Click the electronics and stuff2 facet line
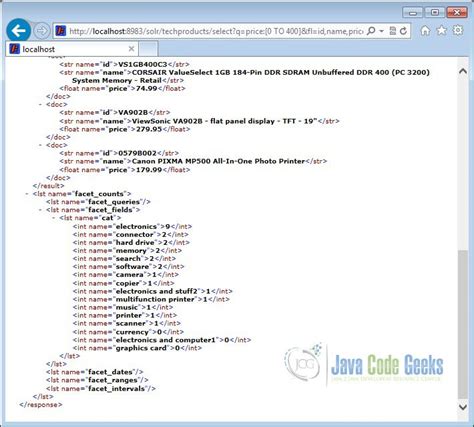 pyautogui.click(x=153, y=291)
